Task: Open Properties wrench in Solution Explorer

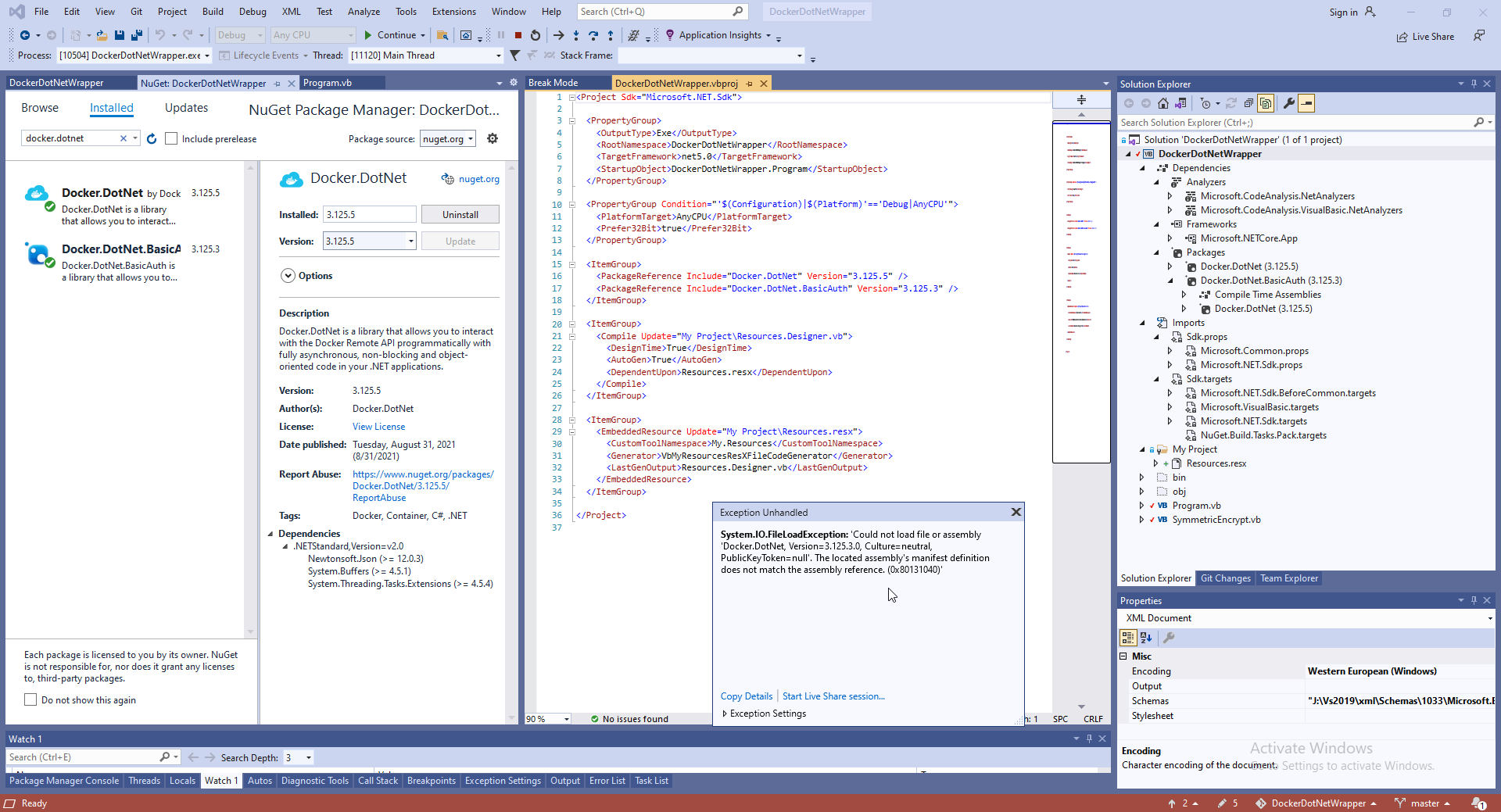Action: (x=1289, y=103)
